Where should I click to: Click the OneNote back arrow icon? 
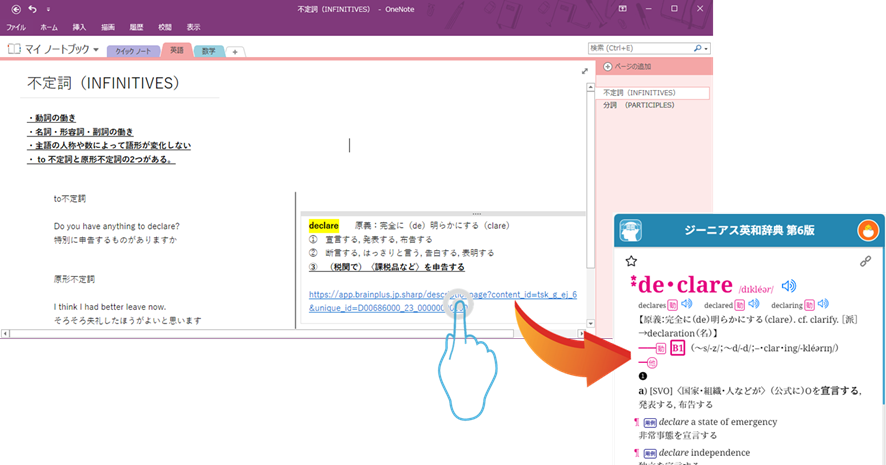pos(16,9)
